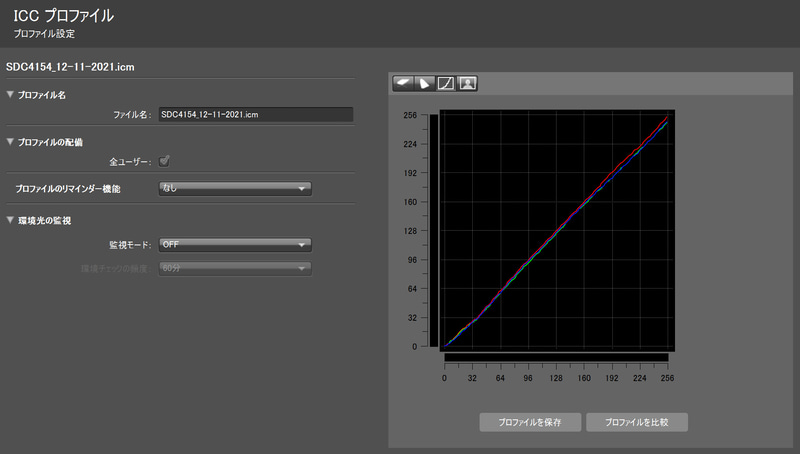Open the プロファイルのリマインダー機能 dropdown
The image size is (800, 454).
click(x=235, y=188)
